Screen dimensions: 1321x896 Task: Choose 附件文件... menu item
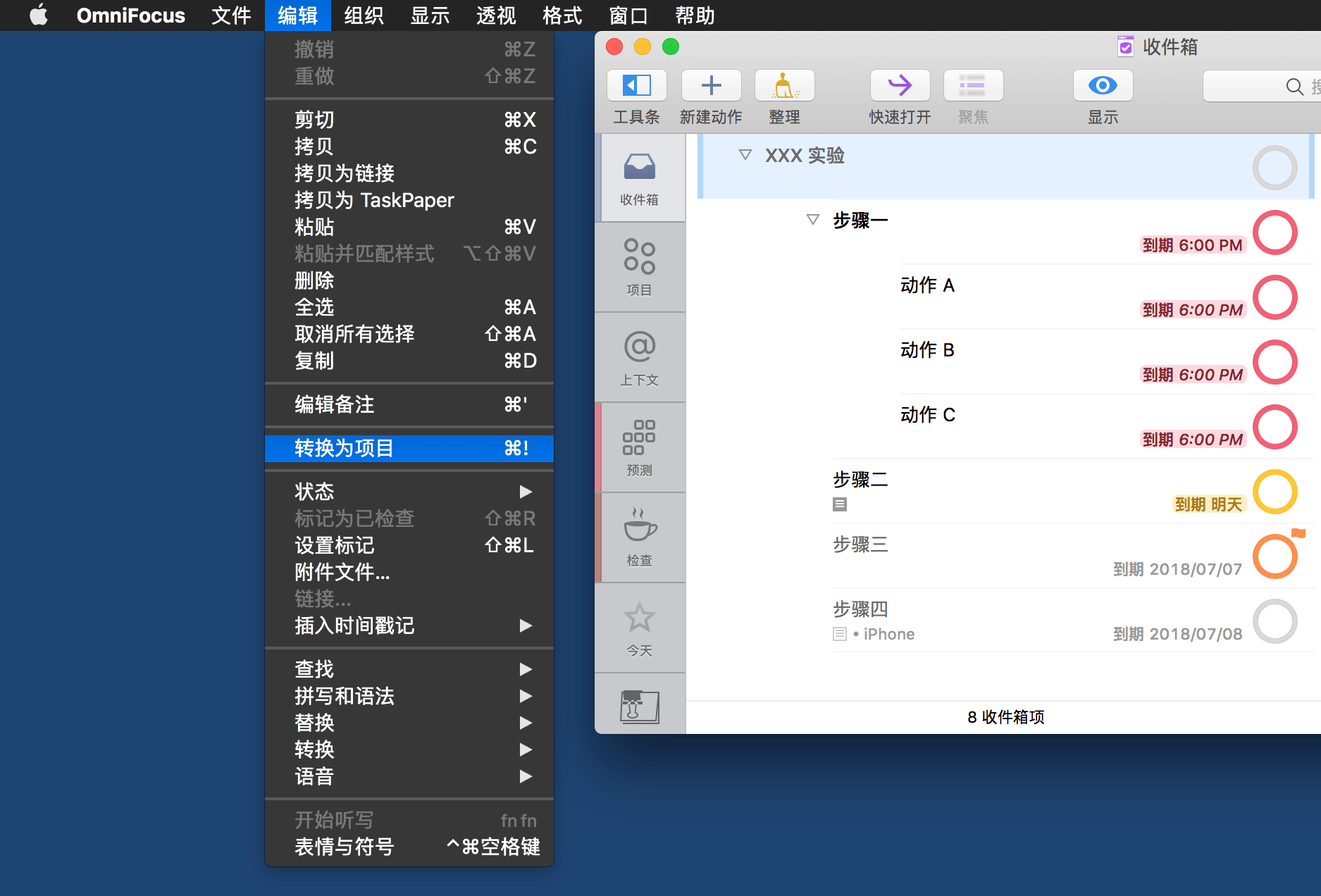409,572
